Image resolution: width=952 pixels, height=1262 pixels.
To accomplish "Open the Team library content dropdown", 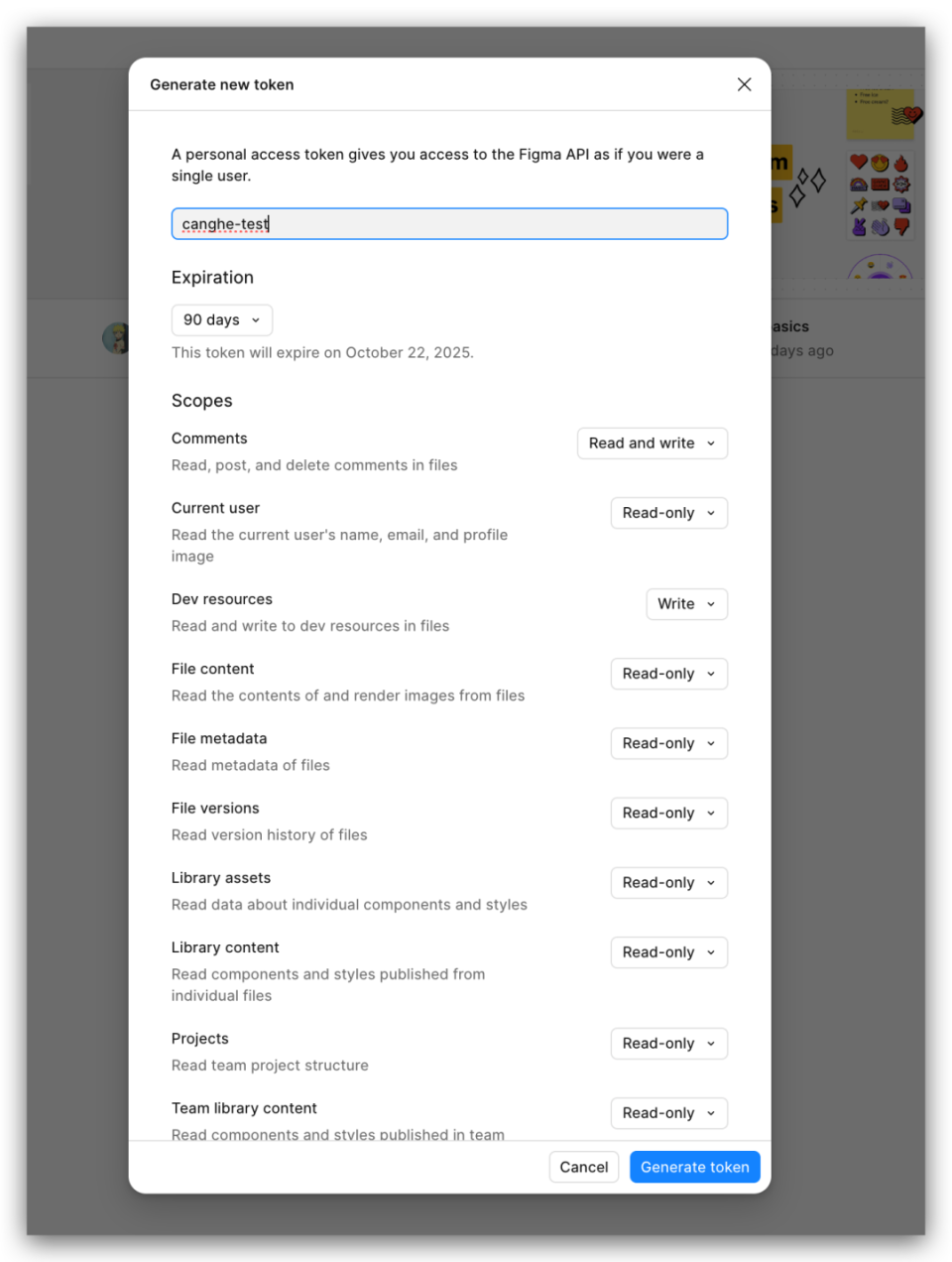I will 668,1113.
